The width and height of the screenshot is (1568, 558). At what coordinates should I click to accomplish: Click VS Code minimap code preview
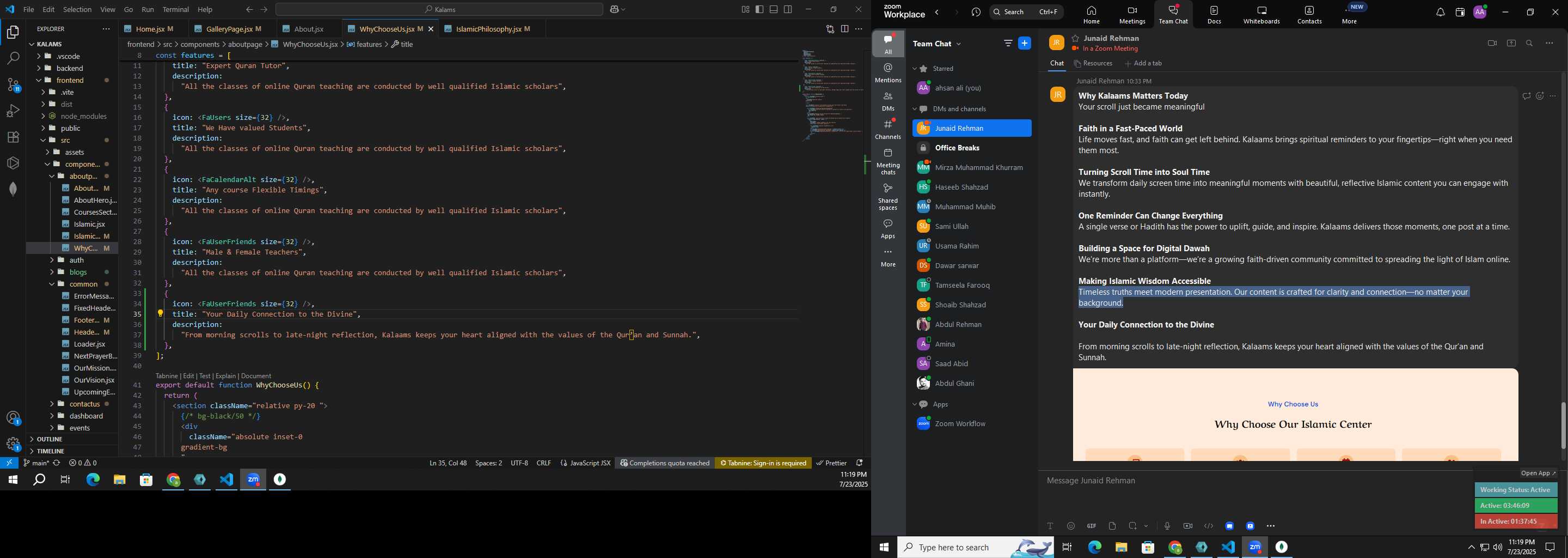point(830,95)
